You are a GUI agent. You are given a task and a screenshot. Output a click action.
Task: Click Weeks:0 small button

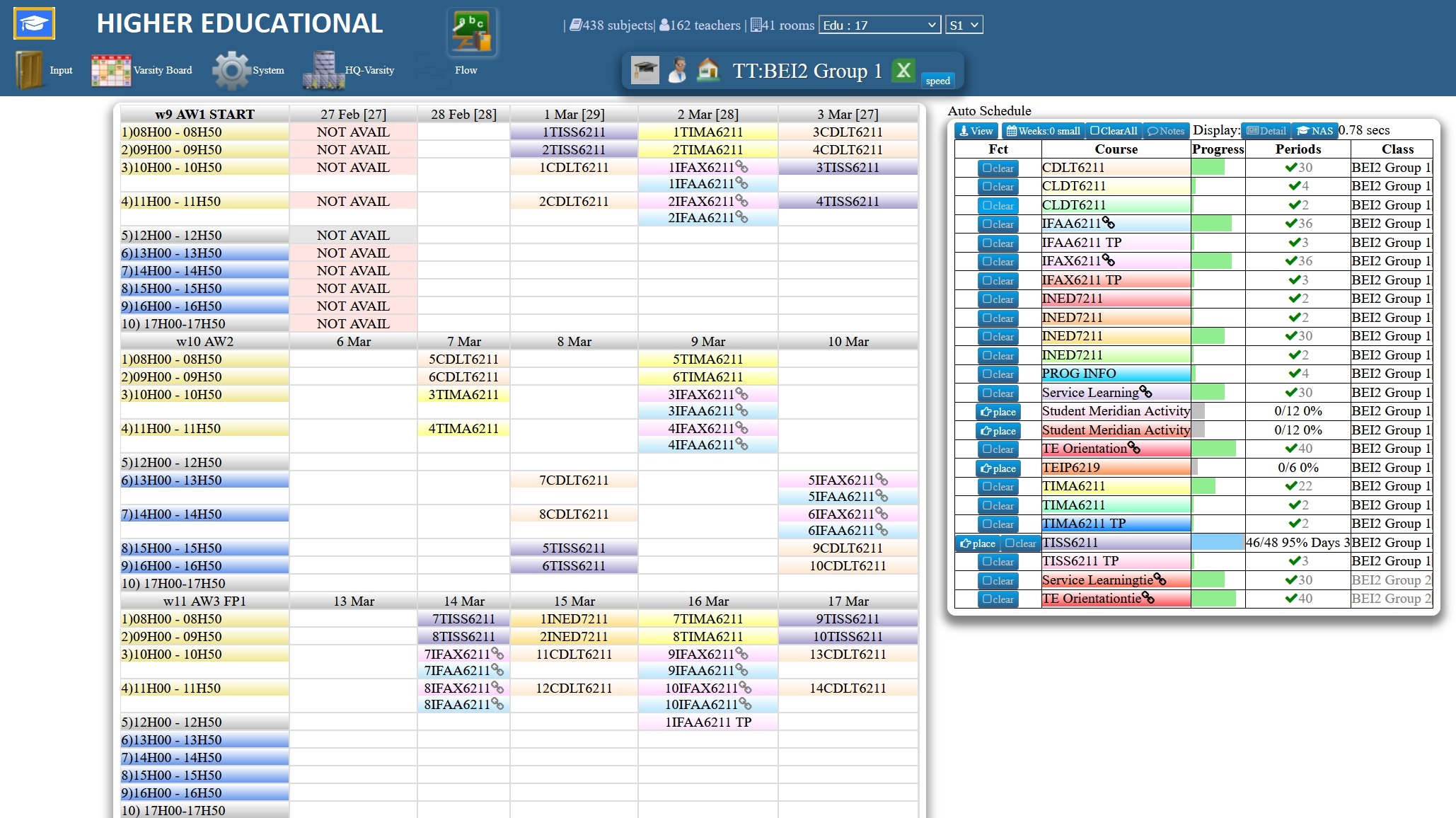click(1043, 131)
